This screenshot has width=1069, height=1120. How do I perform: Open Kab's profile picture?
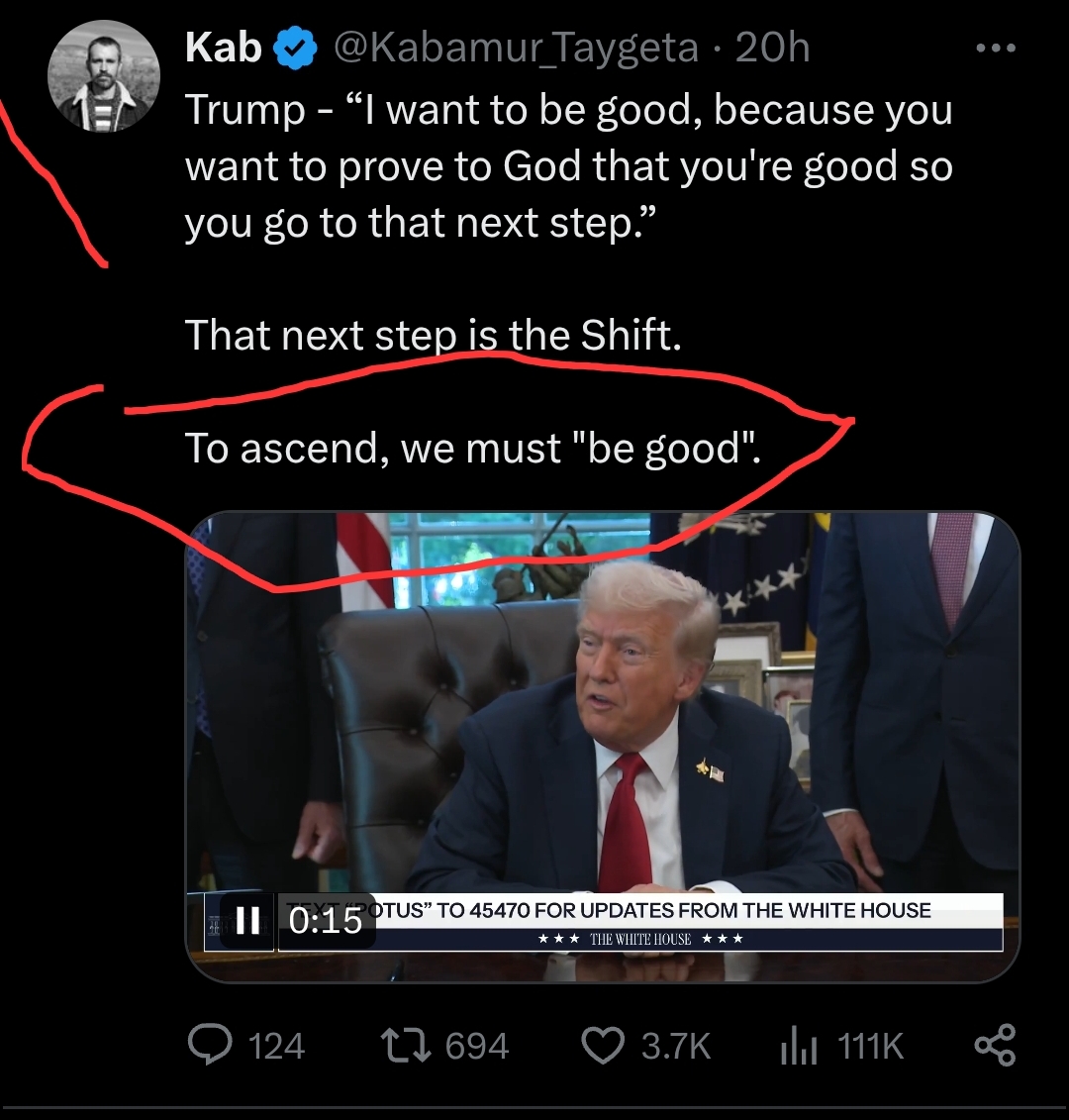(104, 76)
